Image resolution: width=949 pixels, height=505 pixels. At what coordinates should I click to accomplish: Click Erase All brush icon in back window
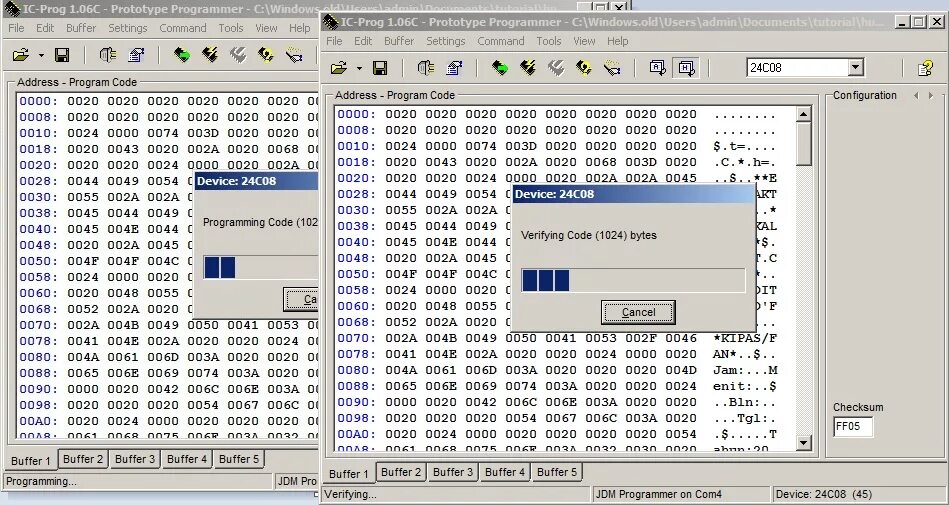coord(294,56)
